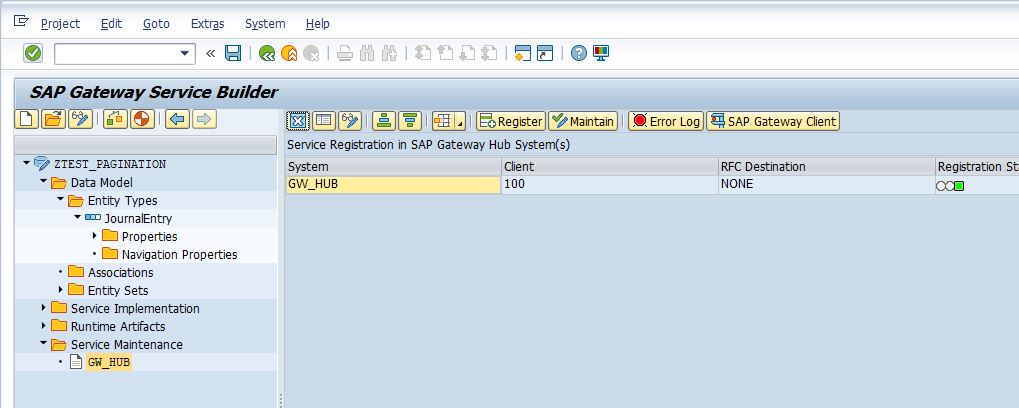Click the Find Next binoculars icon
This screenshot has width=1019, height=408.
pos(389,53)
